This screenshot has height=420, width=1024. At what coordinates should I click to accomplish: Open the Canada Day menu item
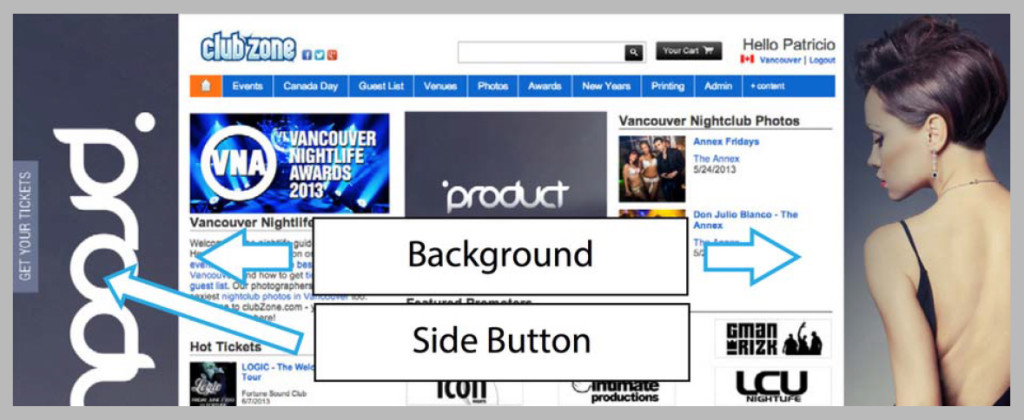(311, 86)
